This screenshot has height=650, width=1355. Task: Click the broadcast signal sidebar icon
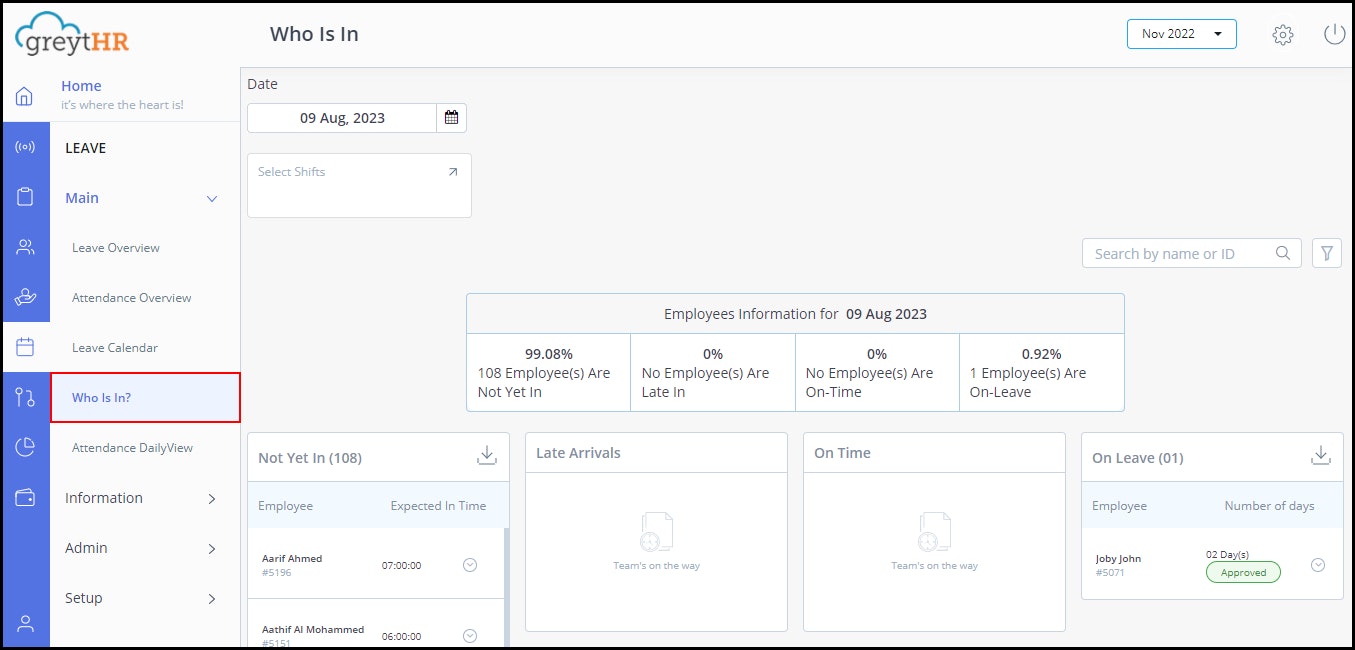[x=25, y=147]
